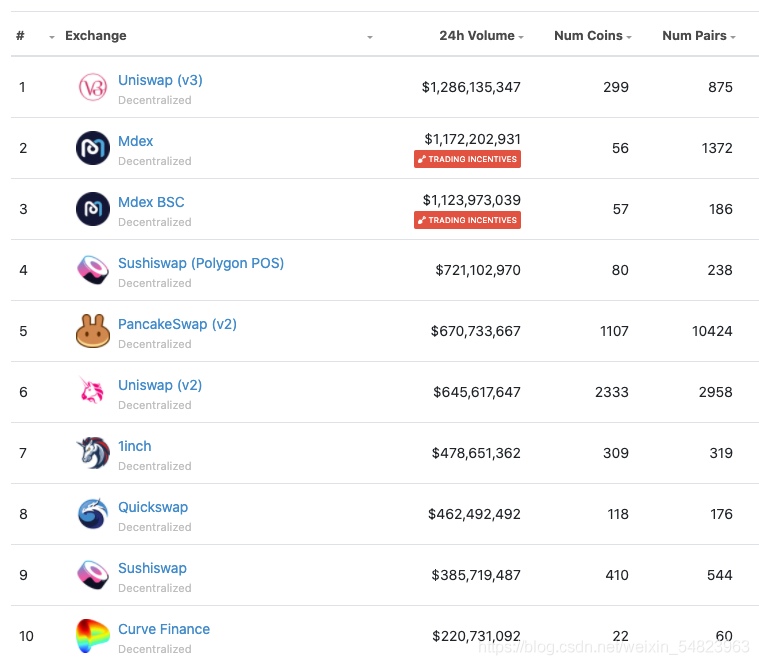Viewport: 759px width, 665px height.
Task: Open the PancakeSwap (v2) link
Action: (177, 324)
